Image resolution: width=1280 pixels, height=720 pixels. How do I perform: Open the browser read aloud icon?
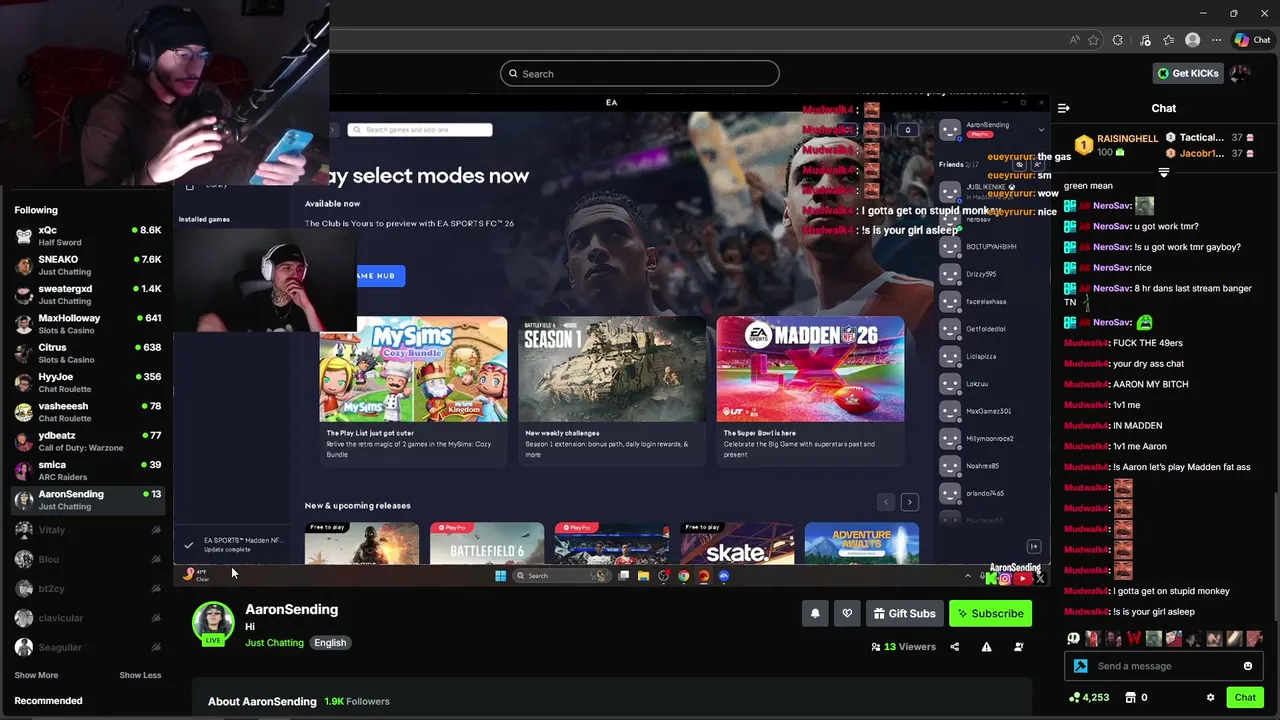[x=1075, y=40]
